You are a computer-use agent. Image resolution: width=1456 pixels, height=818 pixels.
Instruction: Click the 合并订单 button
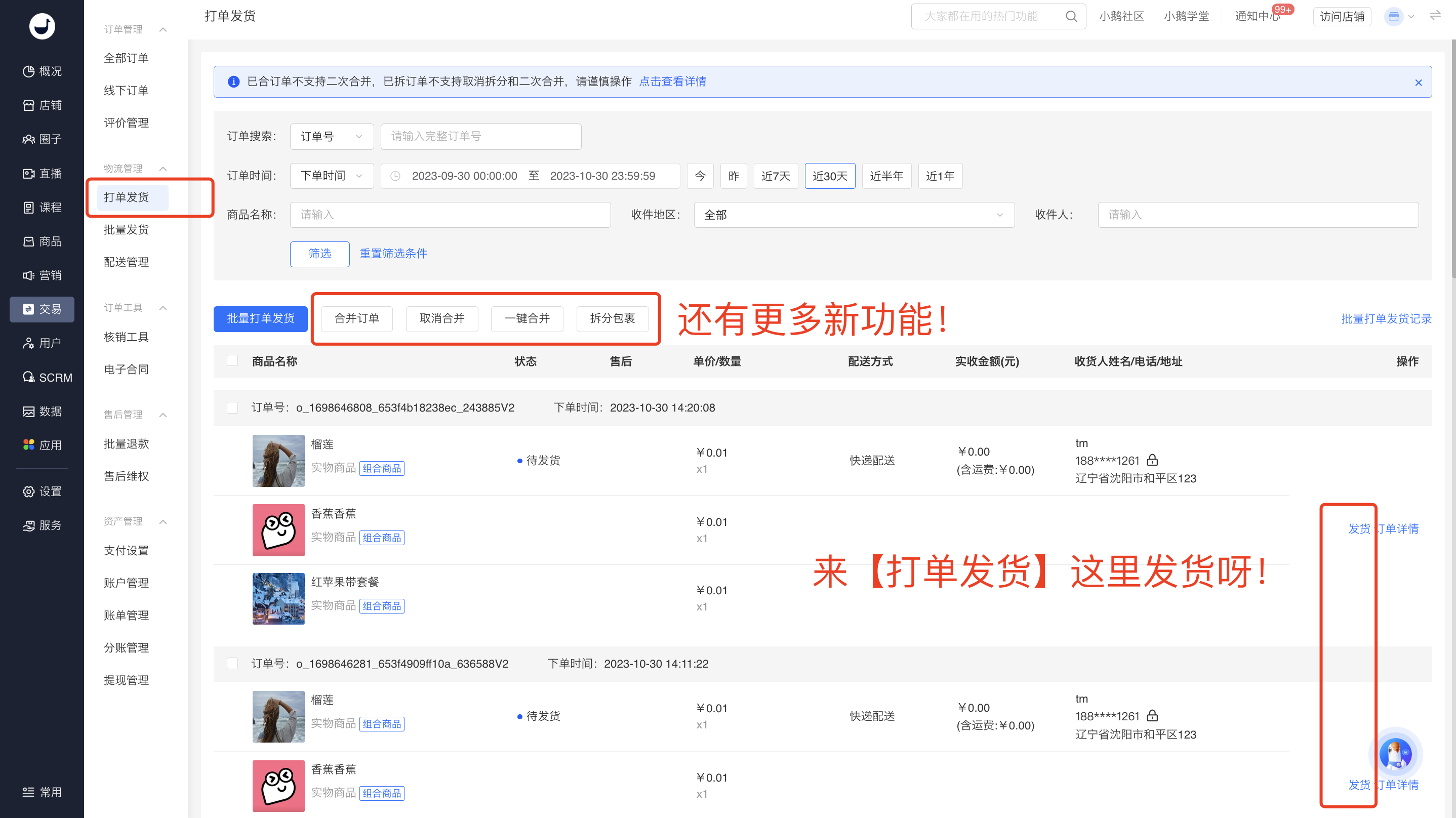(x=356, y=319)
